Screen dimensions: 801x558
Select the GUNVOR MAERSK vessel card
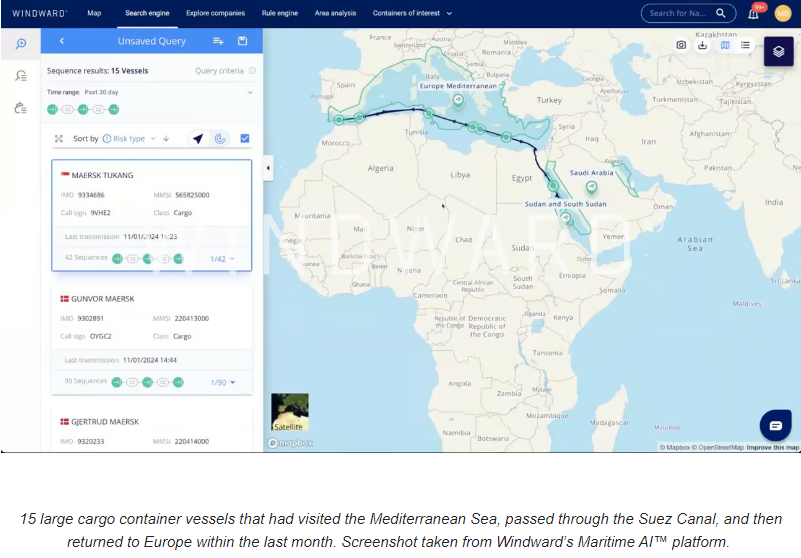(152, 339)
